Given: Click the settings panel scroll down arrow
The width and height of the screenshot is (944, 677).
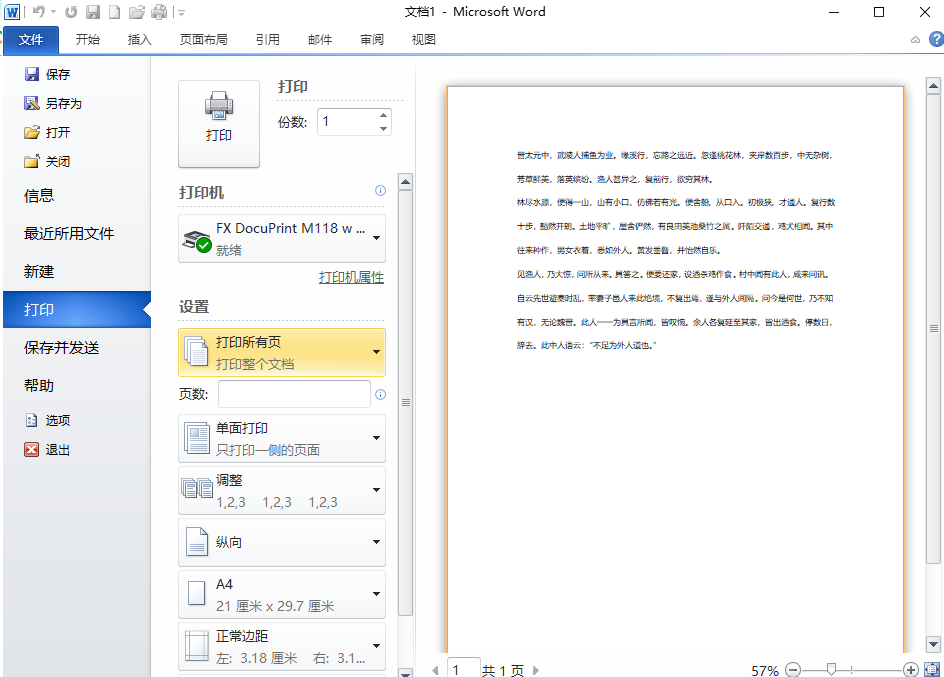Looking at the screenshot, I should click(406, 673).
